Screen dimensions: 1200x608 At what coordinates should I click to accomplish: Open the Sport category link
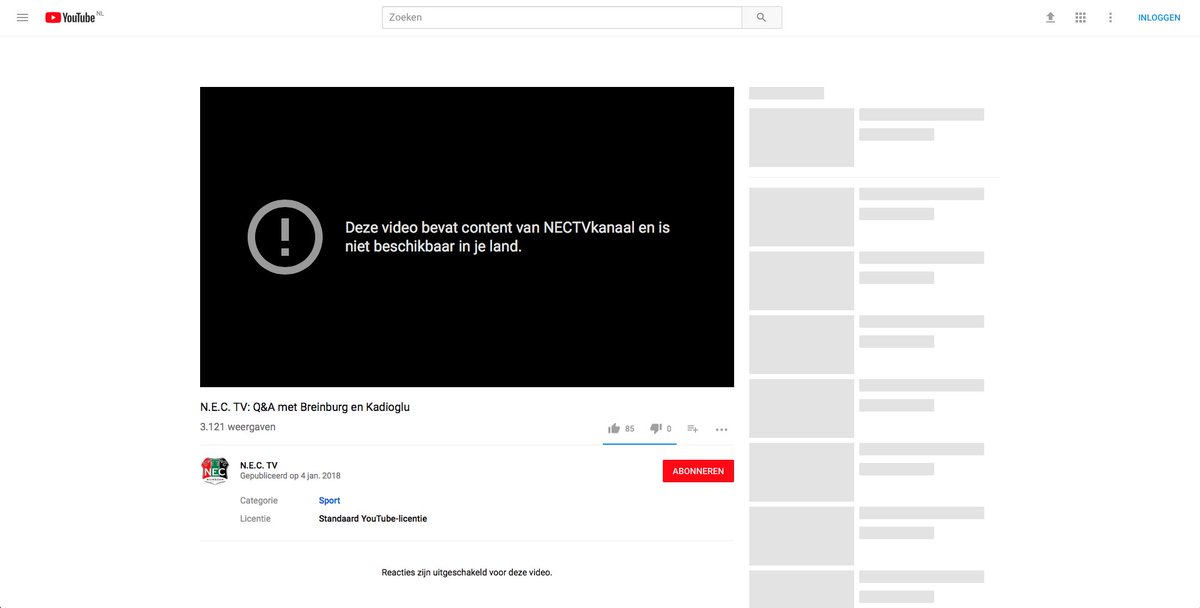click(x=329, y=501)
